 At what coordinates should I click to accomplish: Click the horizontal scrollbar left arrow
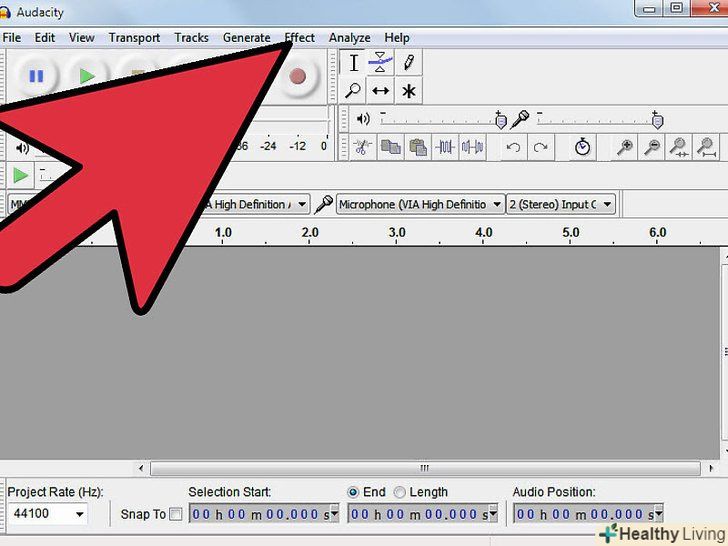click(x=141, y=468)
